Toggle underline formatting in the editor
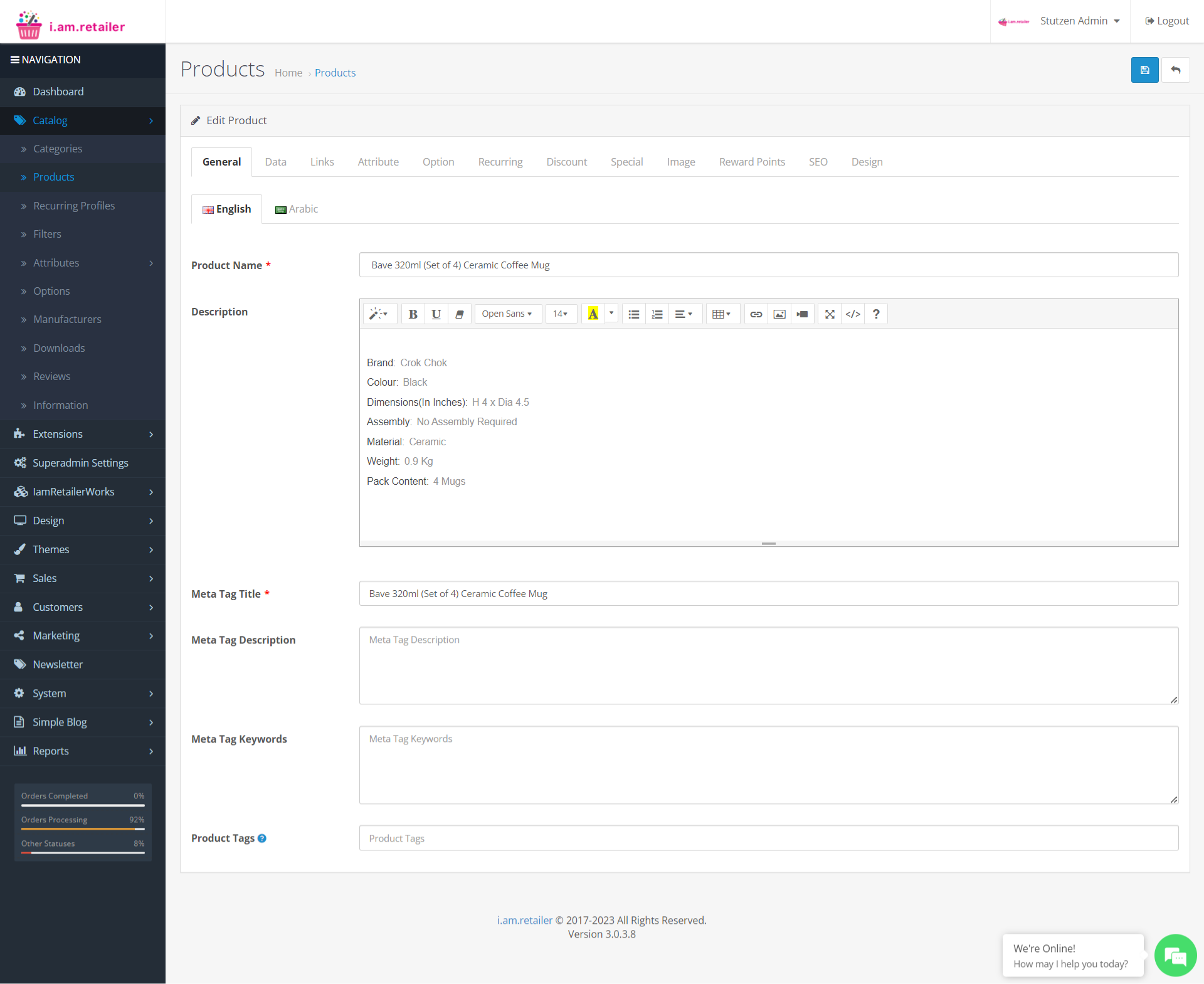The width and height of the screenshot is (1204, 984). click(x=436, y=314)
